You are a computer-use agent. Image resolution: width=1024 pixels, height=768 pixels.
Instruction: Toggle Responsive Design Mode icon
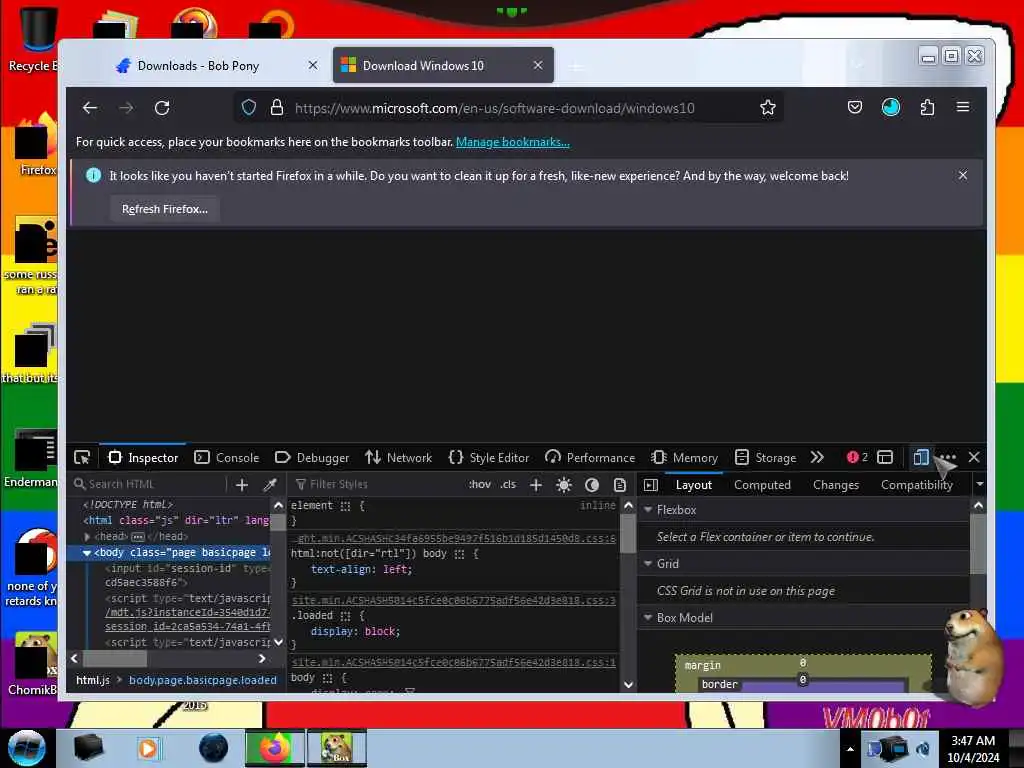click(921, 457)
